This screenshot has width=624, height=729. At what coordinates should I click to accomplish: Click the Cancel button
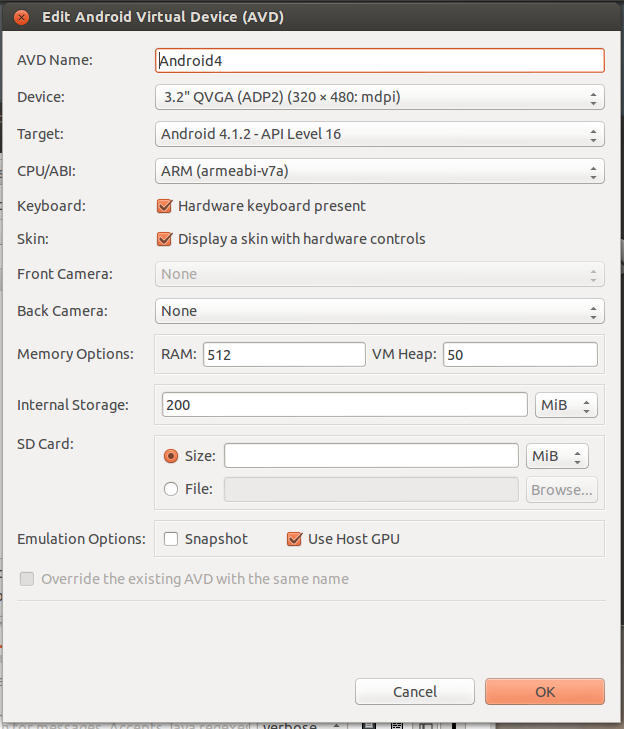[x=415, y=692]
